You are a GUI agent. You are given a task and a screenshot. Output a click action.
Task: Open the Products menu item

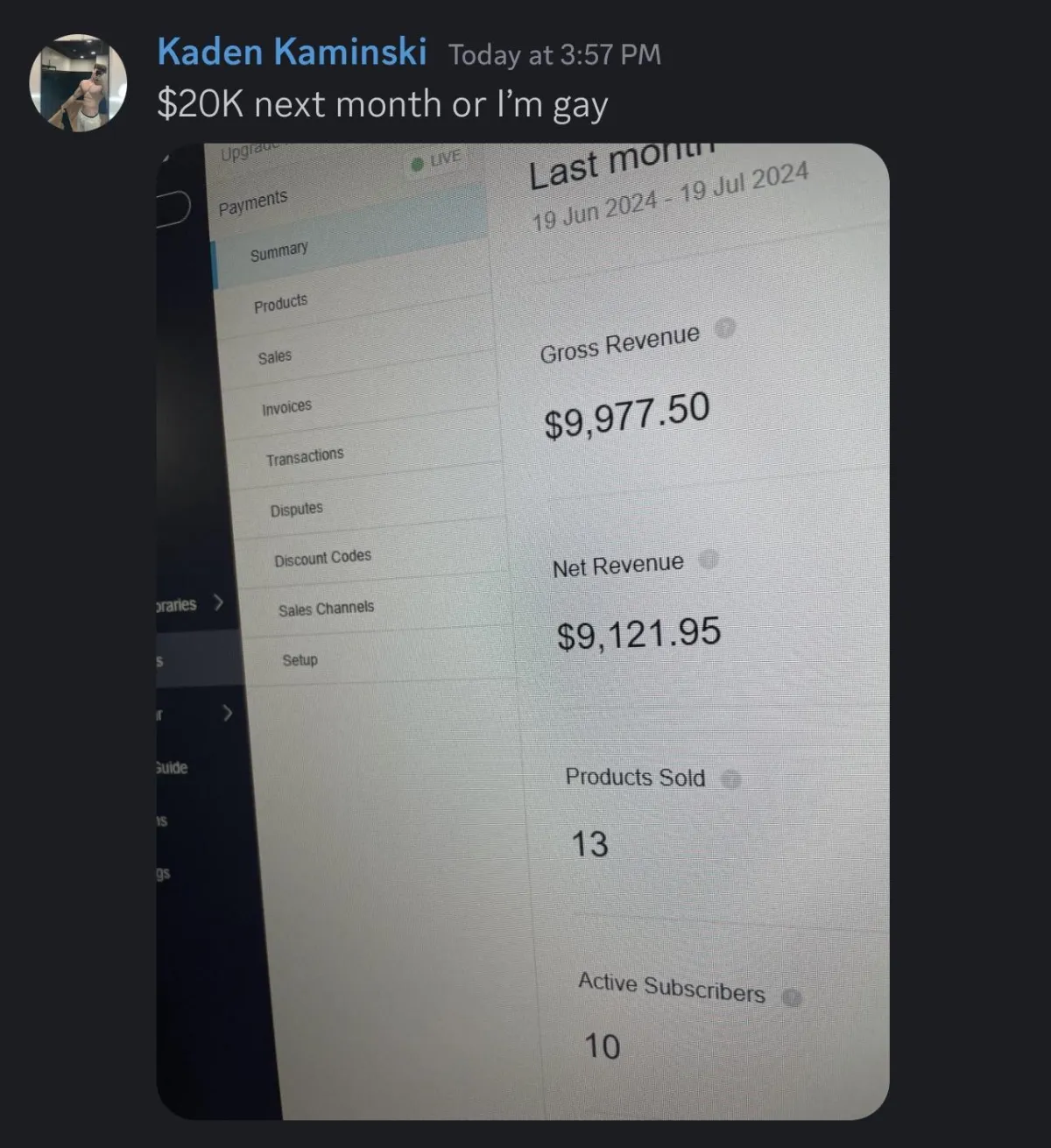pyautogui.click(x=281, y=304)
